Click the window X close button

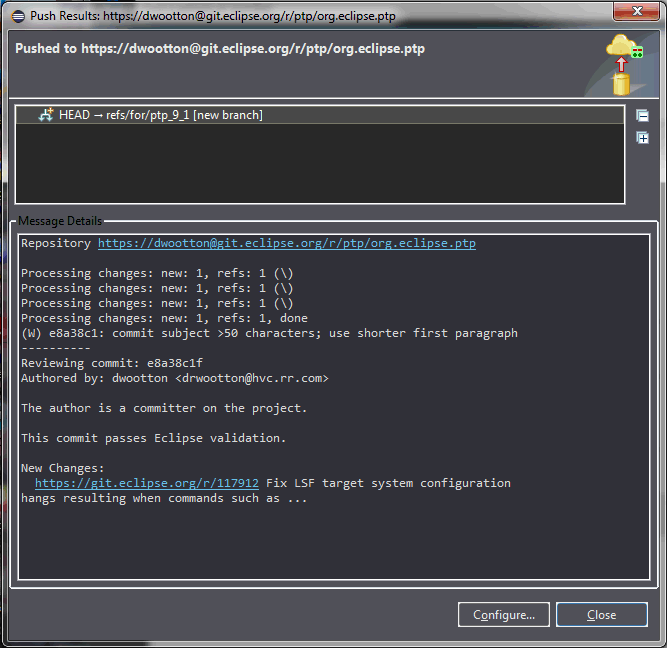(x=636, y=11)
